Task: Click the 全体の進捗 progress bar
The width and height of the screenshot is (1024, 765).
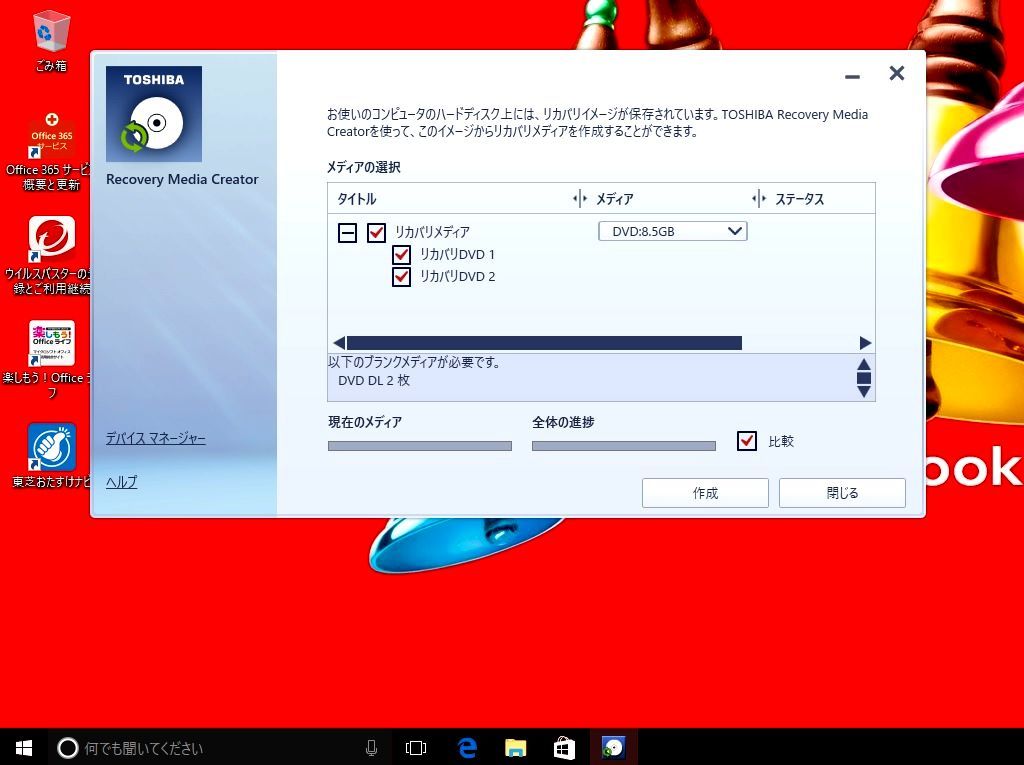Action: tap(624, 446)
